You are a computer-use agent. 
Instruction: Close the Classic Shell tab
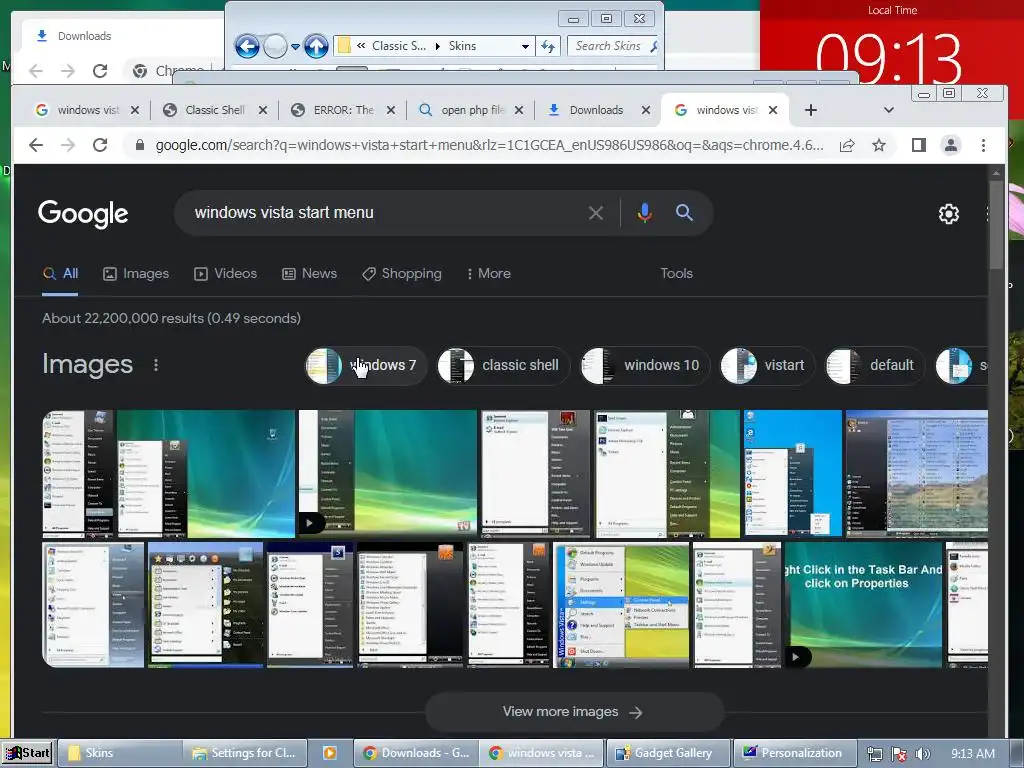pyautogui.click(x=263, y=110)
